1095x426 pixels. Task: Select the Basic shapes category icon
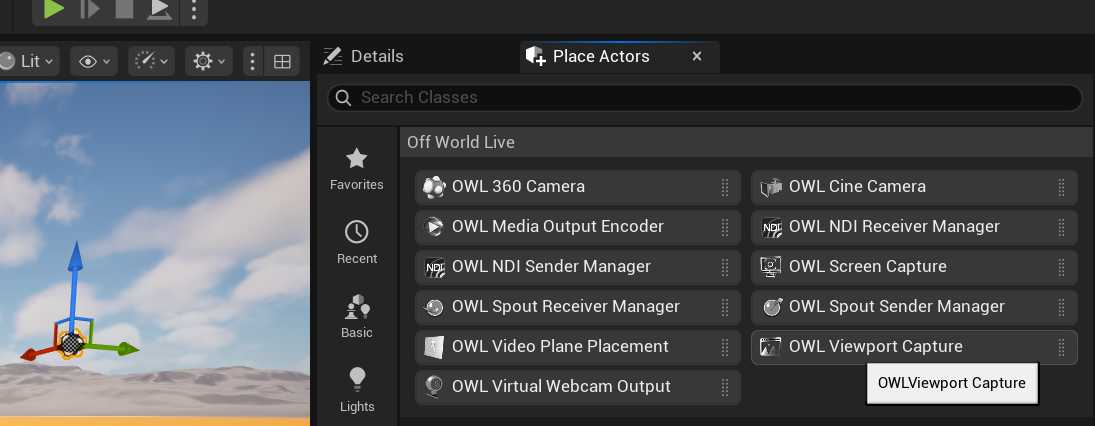point(357,317)
